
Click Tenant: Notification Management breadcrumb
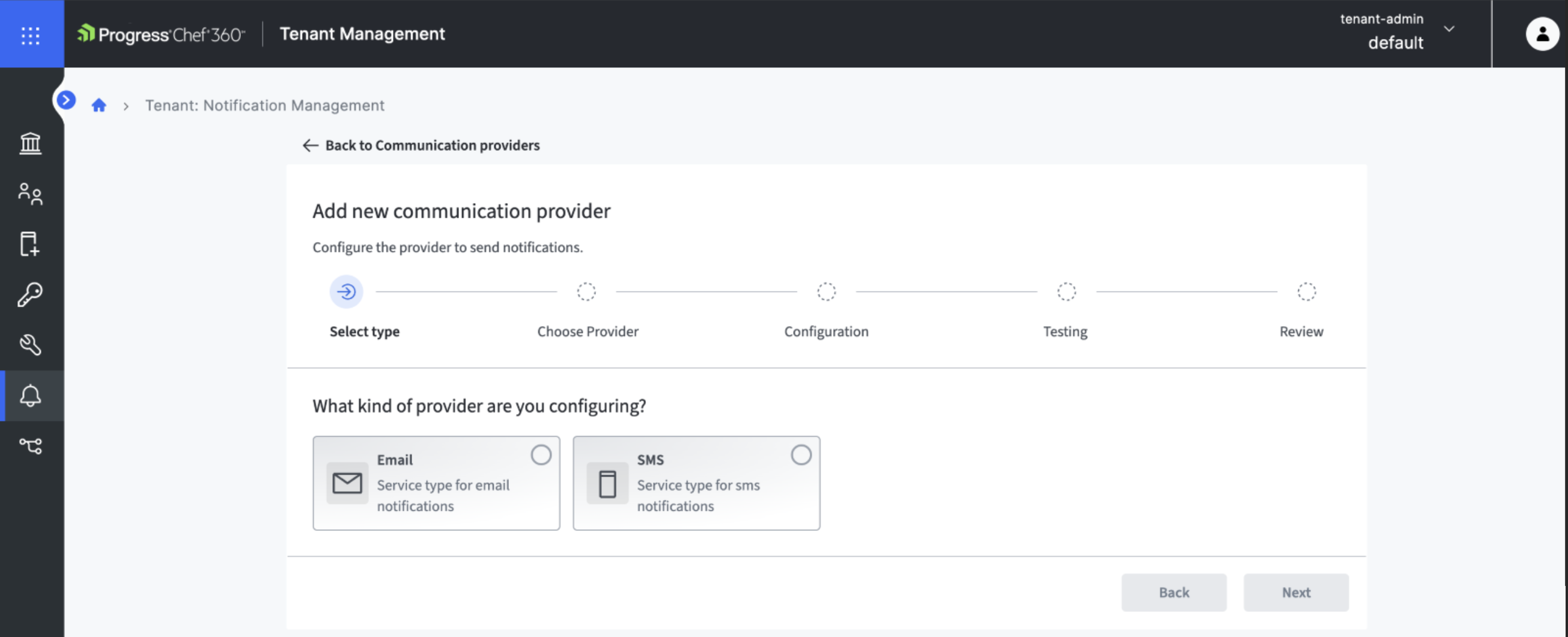(265, 105)
